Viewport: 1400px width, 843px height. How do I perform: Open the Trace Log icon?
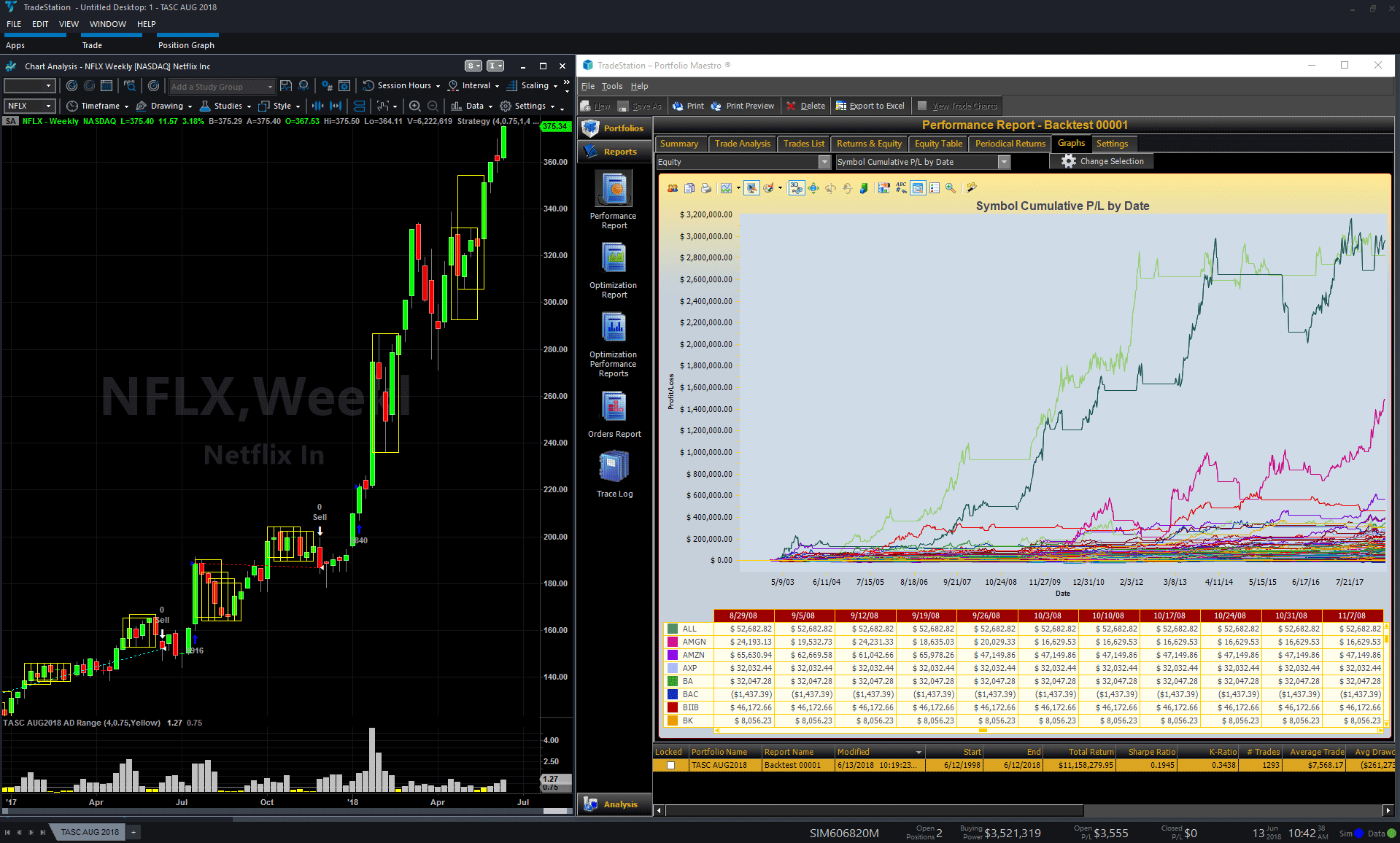(614, 467)
